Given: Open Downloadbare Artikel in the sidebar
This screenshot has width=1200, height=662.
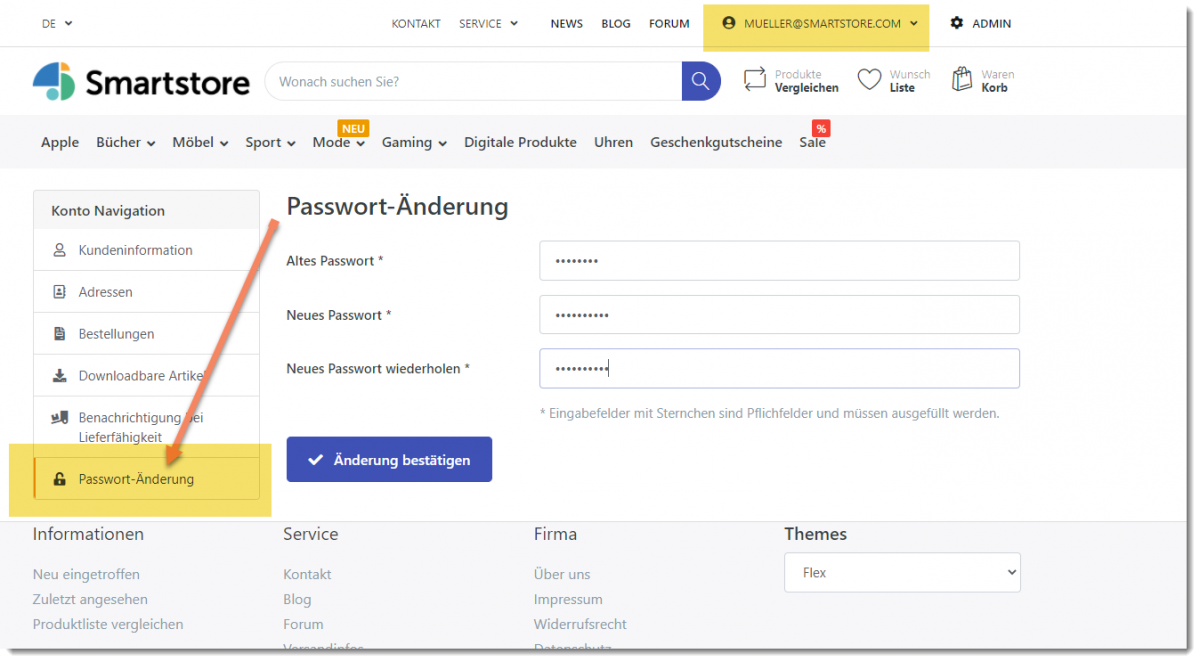Looking at the screenshot, I should (140, 376).
